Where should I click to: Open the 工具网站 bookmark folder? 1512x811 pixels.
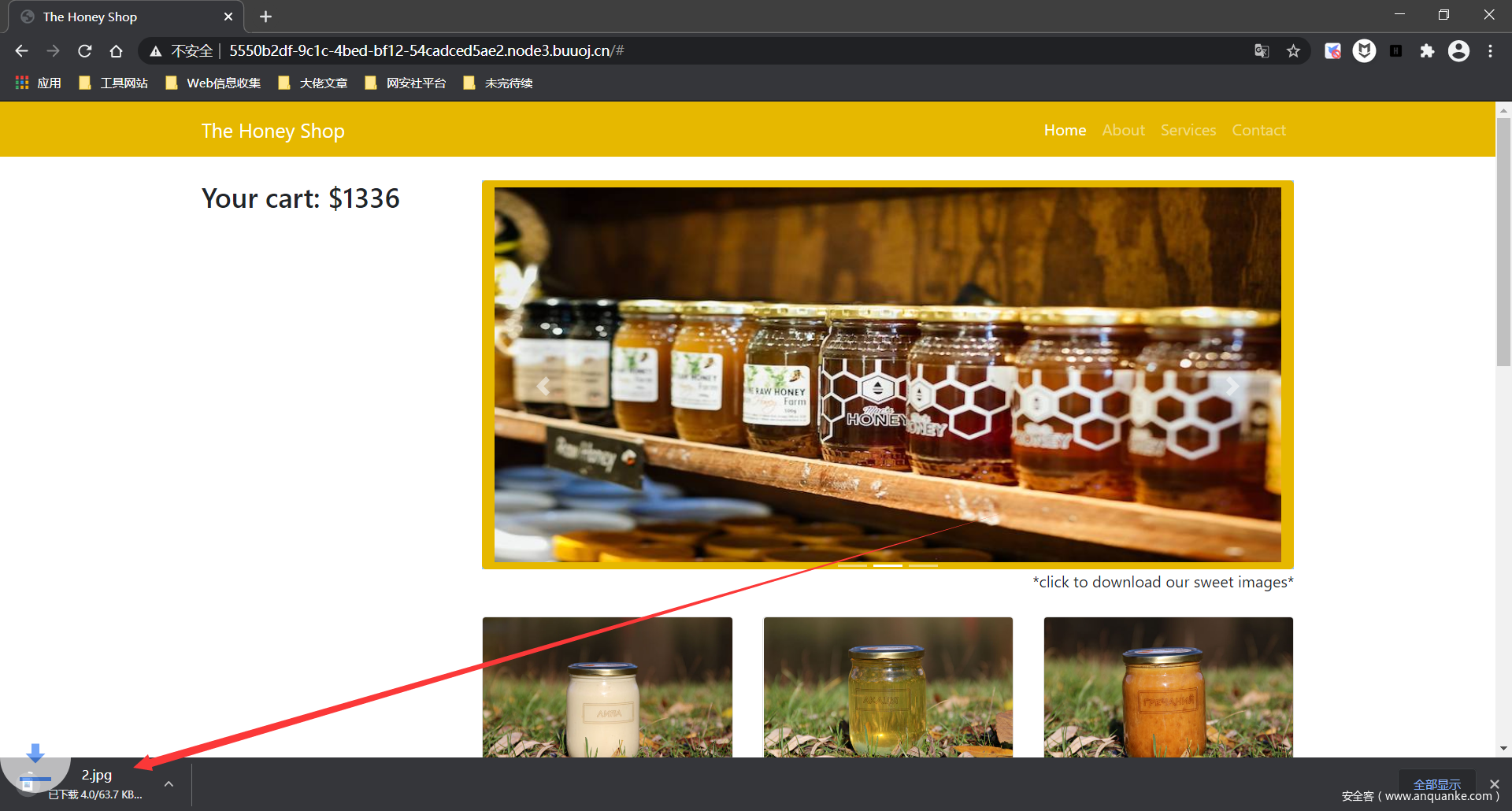click(114, 83)
